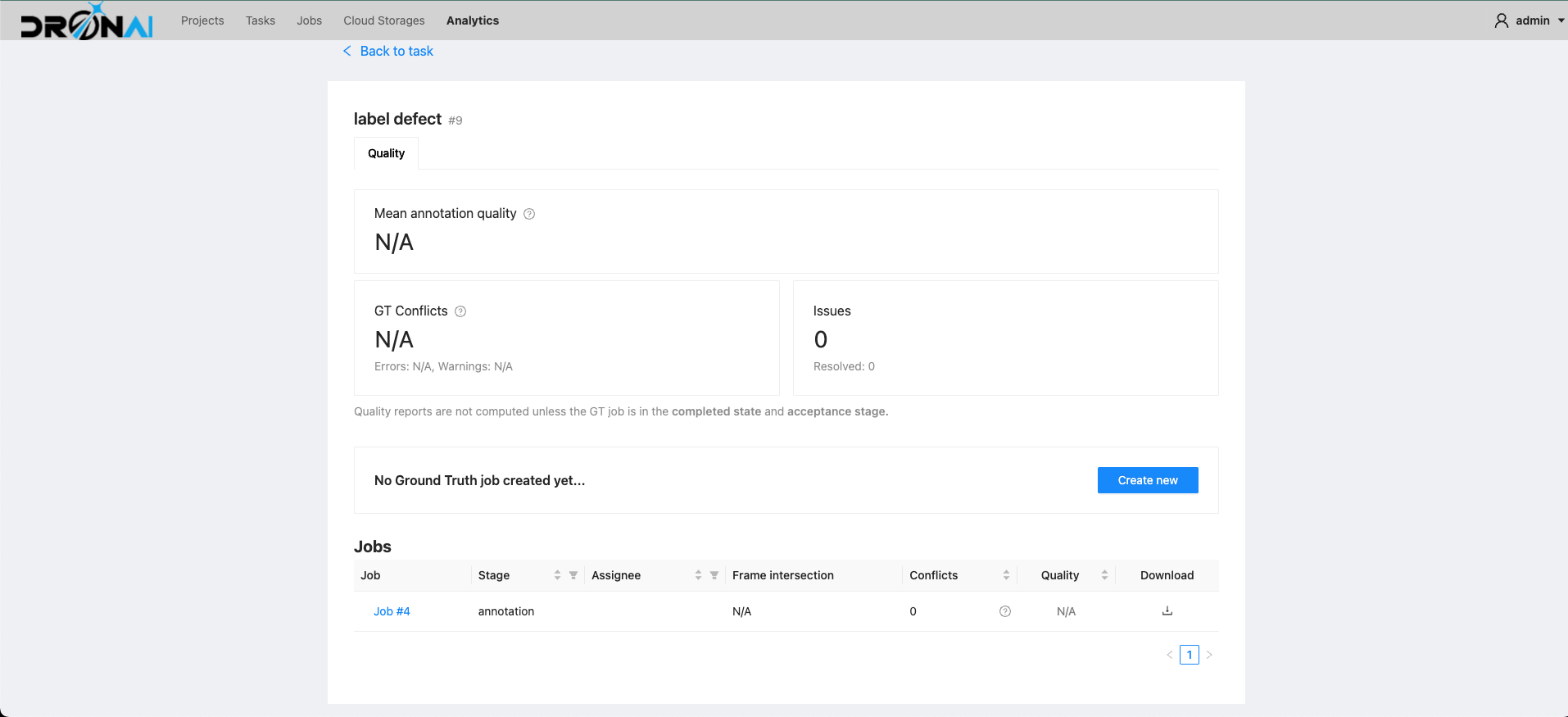The height and width of the screenshot is (717, 1568).
Task: Expand the admin account dropdown arrow
Action: (x=1561, y=20)
